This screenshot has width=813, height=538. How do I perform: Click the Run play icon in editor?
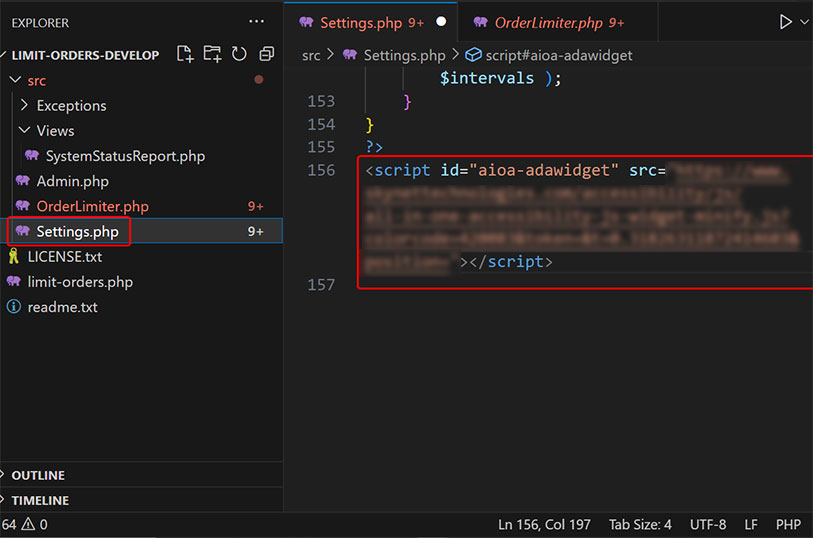point(785,22)
